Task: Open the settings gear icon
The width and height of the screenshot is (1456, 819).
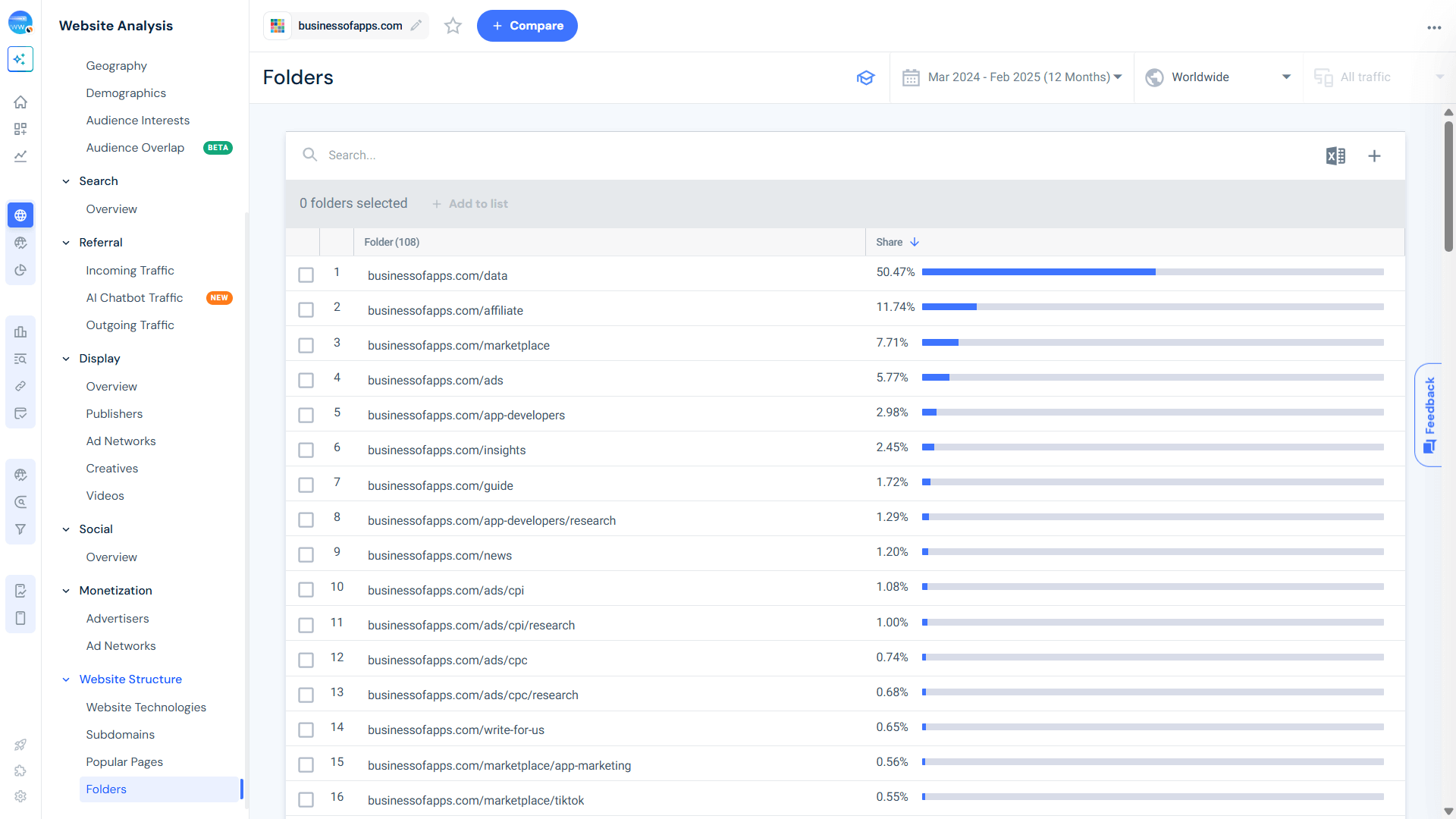Action: [20, 796]
